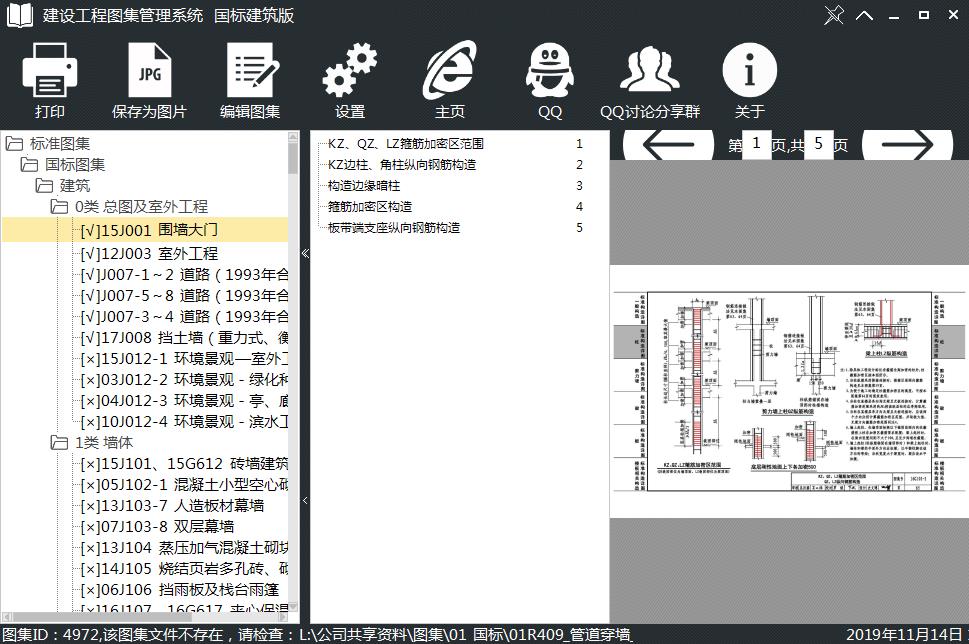Click tree vertical scrollbar up arrow
The height and width of the screenshot is (644, 969).
click(x=293, y=137)
